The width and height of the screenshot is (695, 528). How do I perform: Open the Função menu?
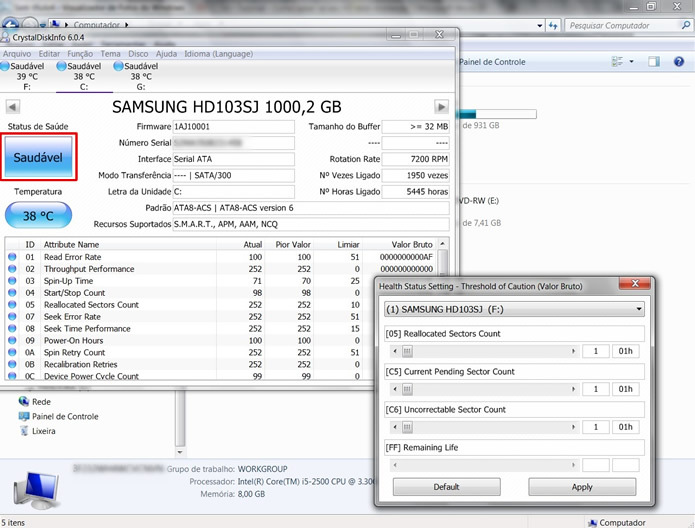pyautogui.click(x=80, y=54)
